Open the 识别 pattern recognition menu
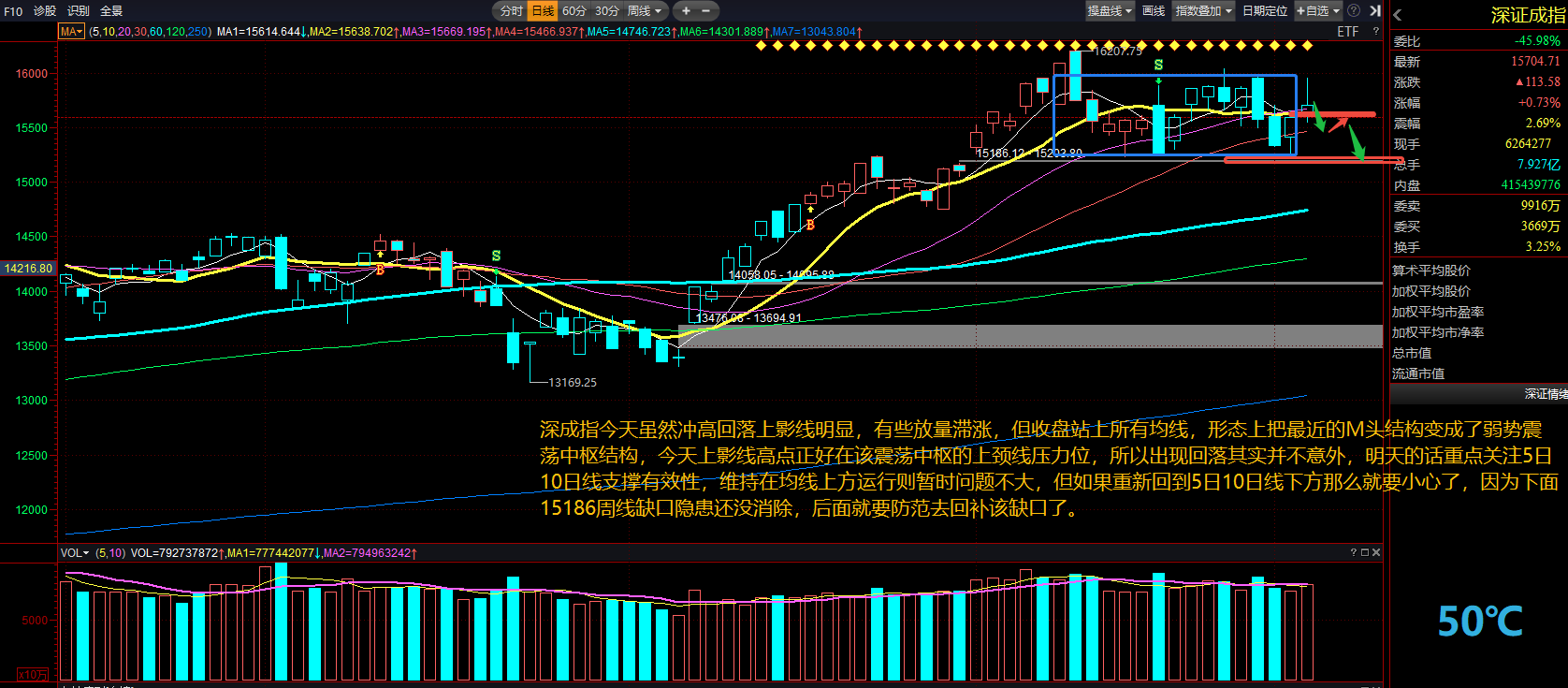This screenshot has width=1568, height=688. [x=79, y=11]
